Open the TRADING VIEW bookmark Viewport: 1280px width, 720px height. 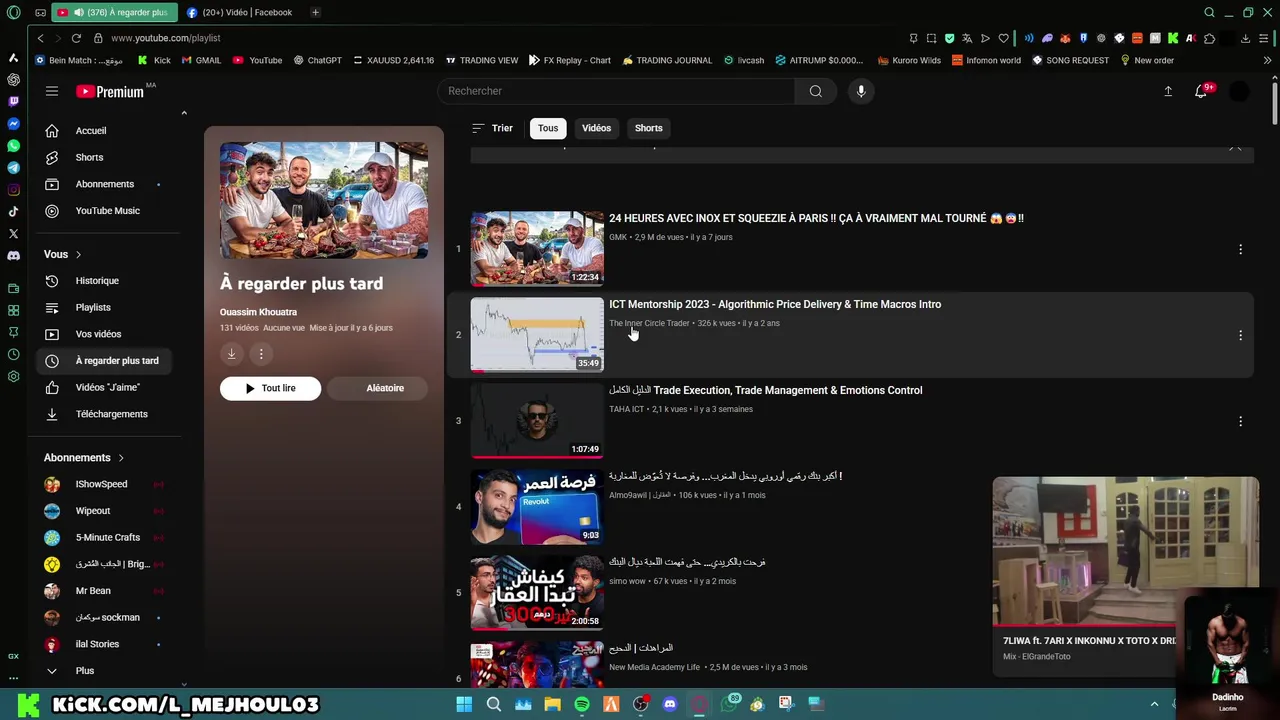(x=482, y=60)
